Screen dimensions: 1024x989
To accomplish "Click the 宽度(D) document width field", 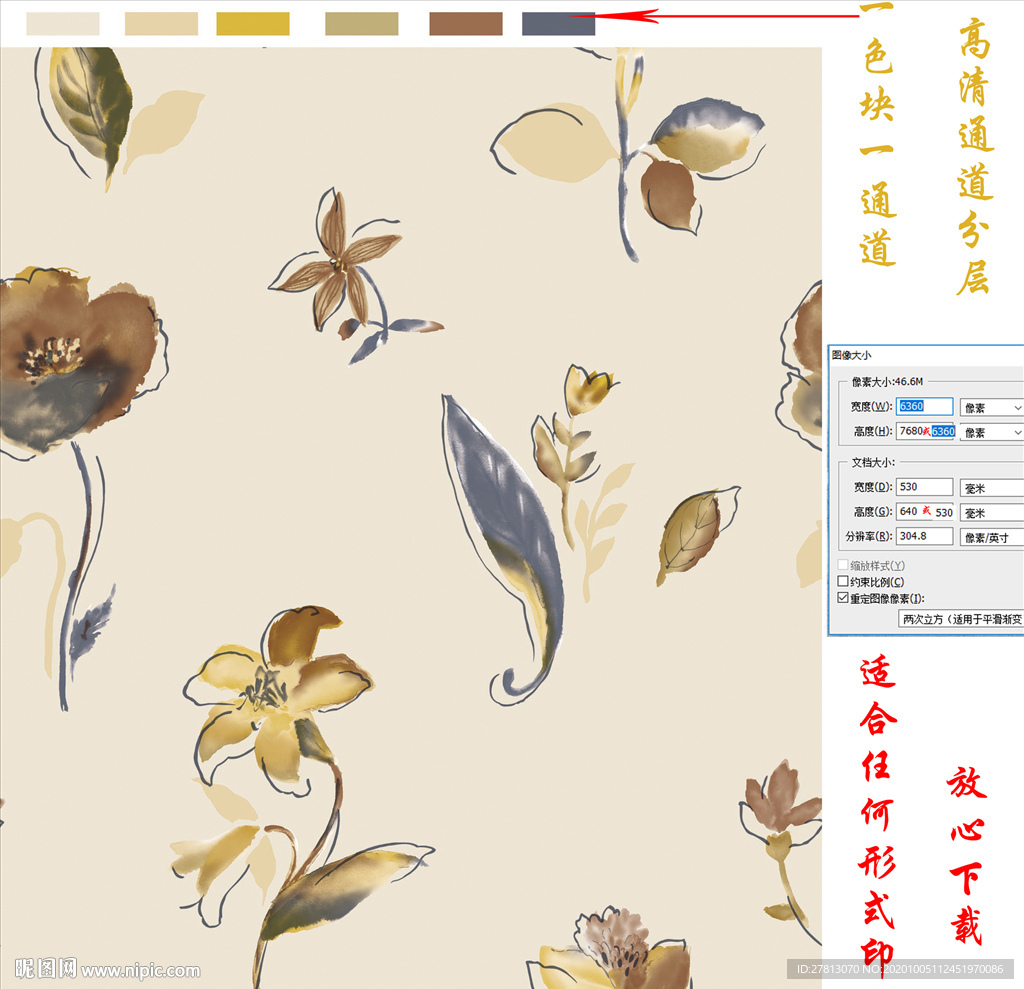I will 924,487.
